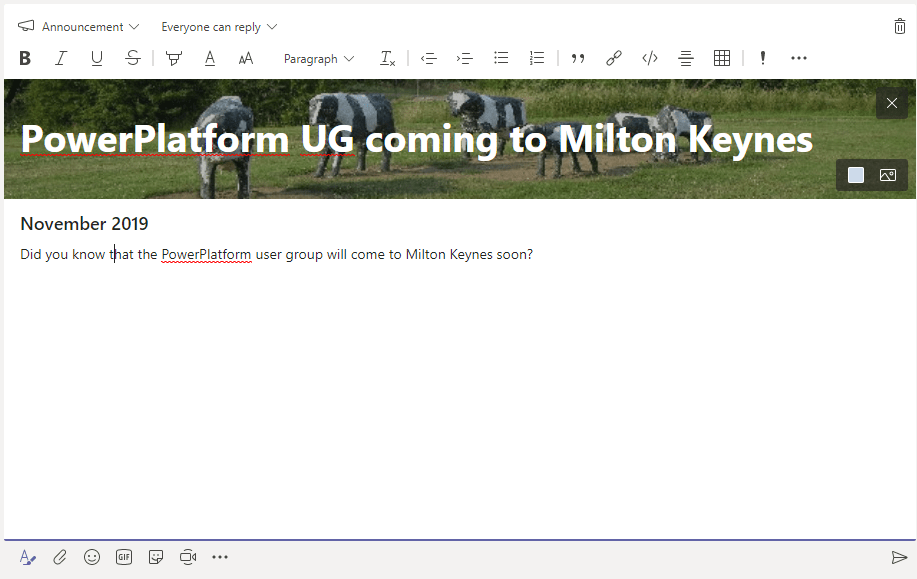Screen dimensions: 917x579
Task: Insert a bulleted list
Action: [501, 58]
